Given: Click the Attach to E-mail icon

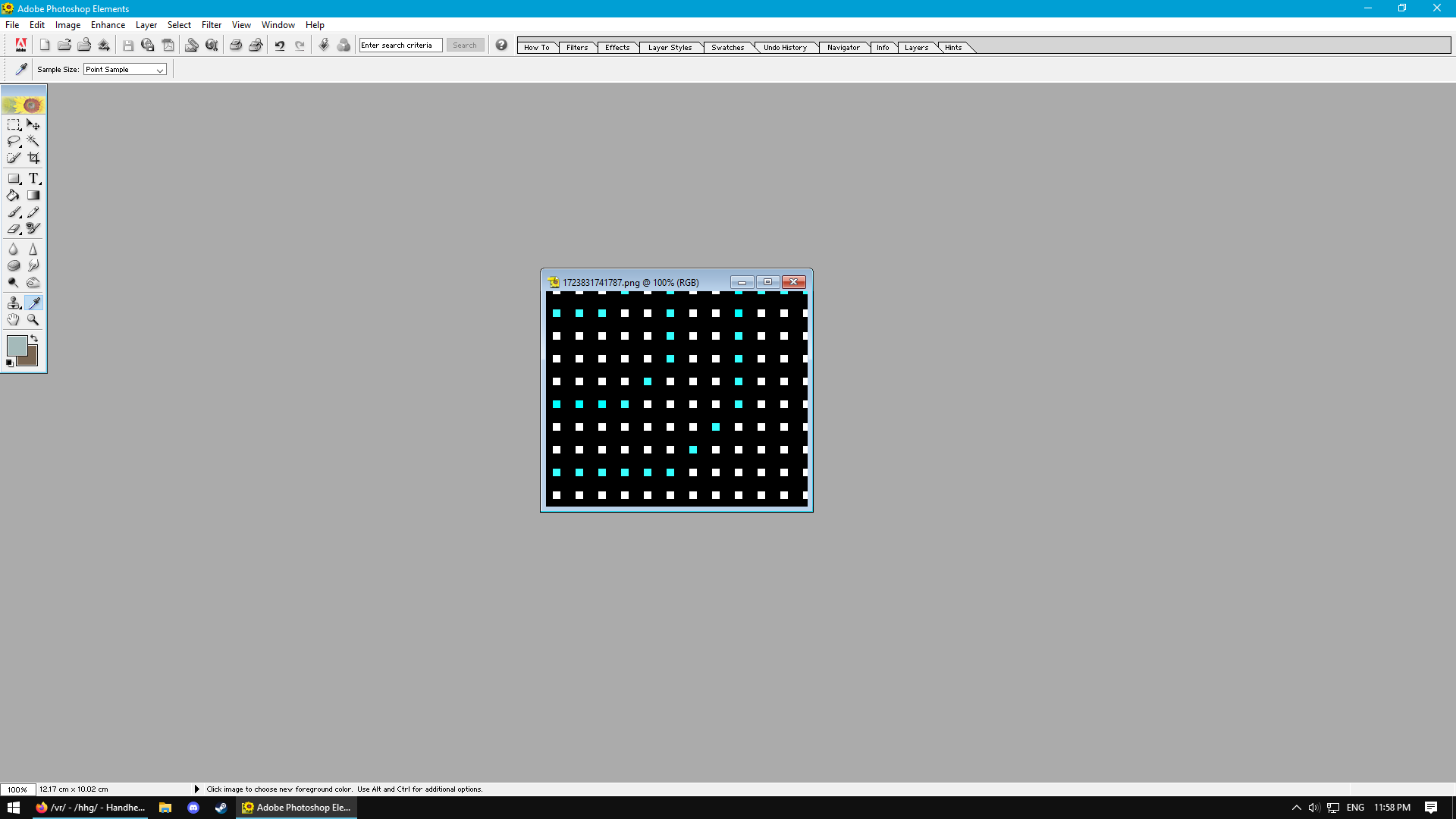Looking at the screenshot, I should (x=192, y=45).
